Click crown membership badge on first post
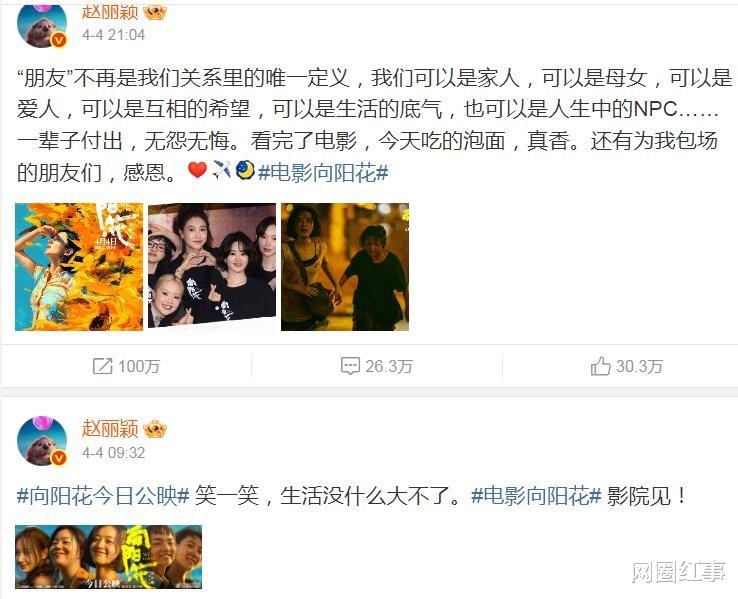This screenshot has width=738, height=599. coord(155,12)
